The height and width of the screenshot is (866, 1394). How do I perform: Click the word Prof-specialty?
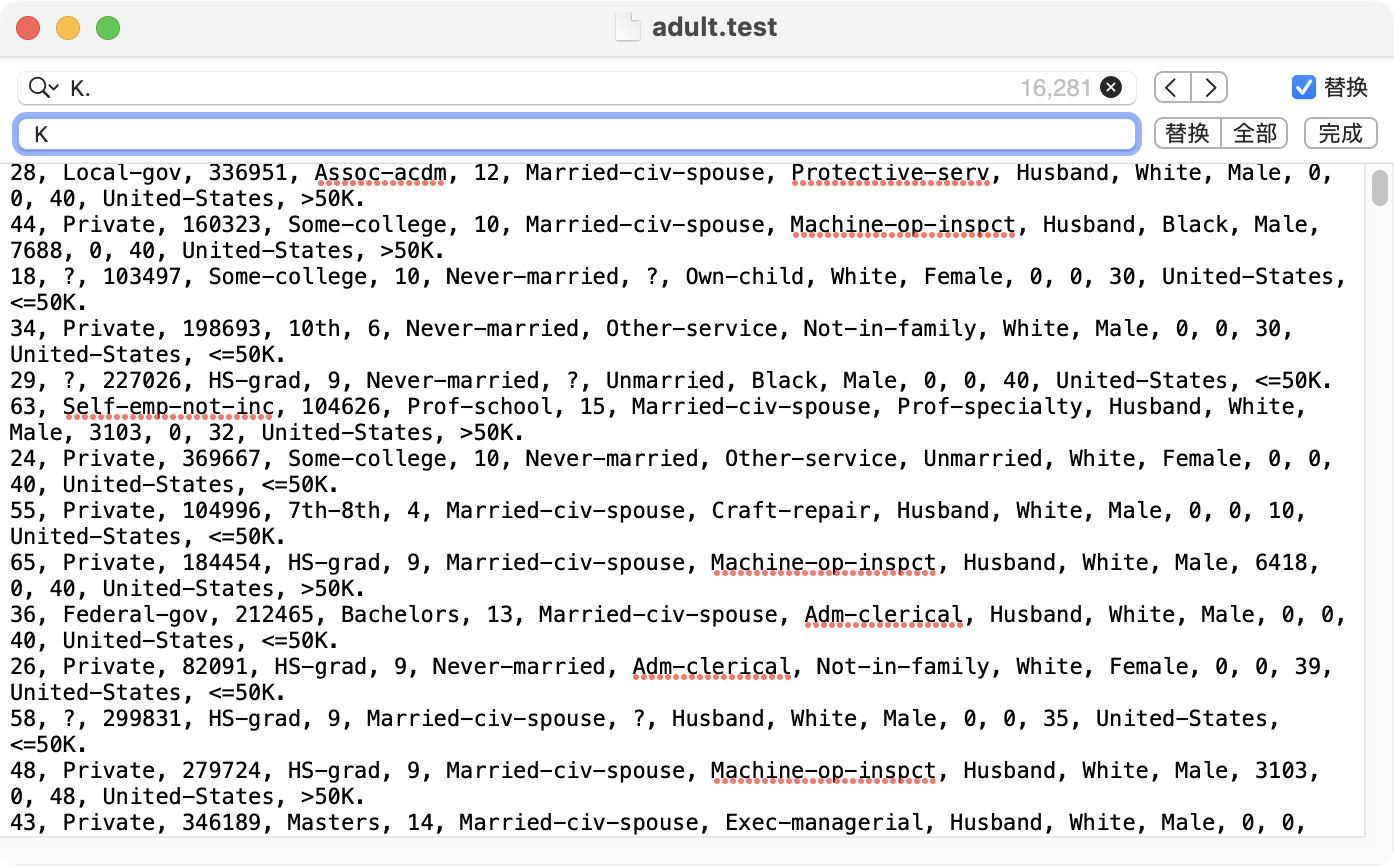(989, 407)
